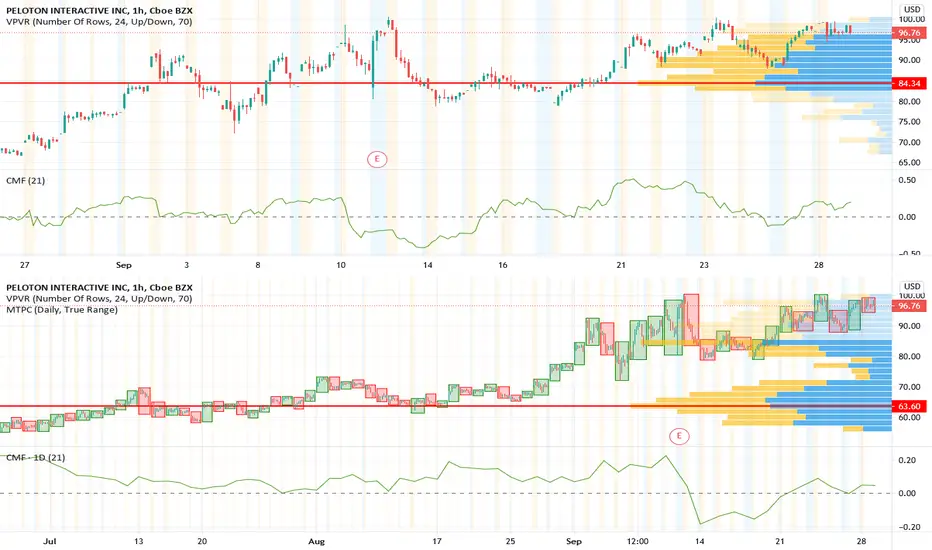Screen dimensions: 932x550
Task: Click 80.00 on the top chart price axis
Action: tap(909, 102)
